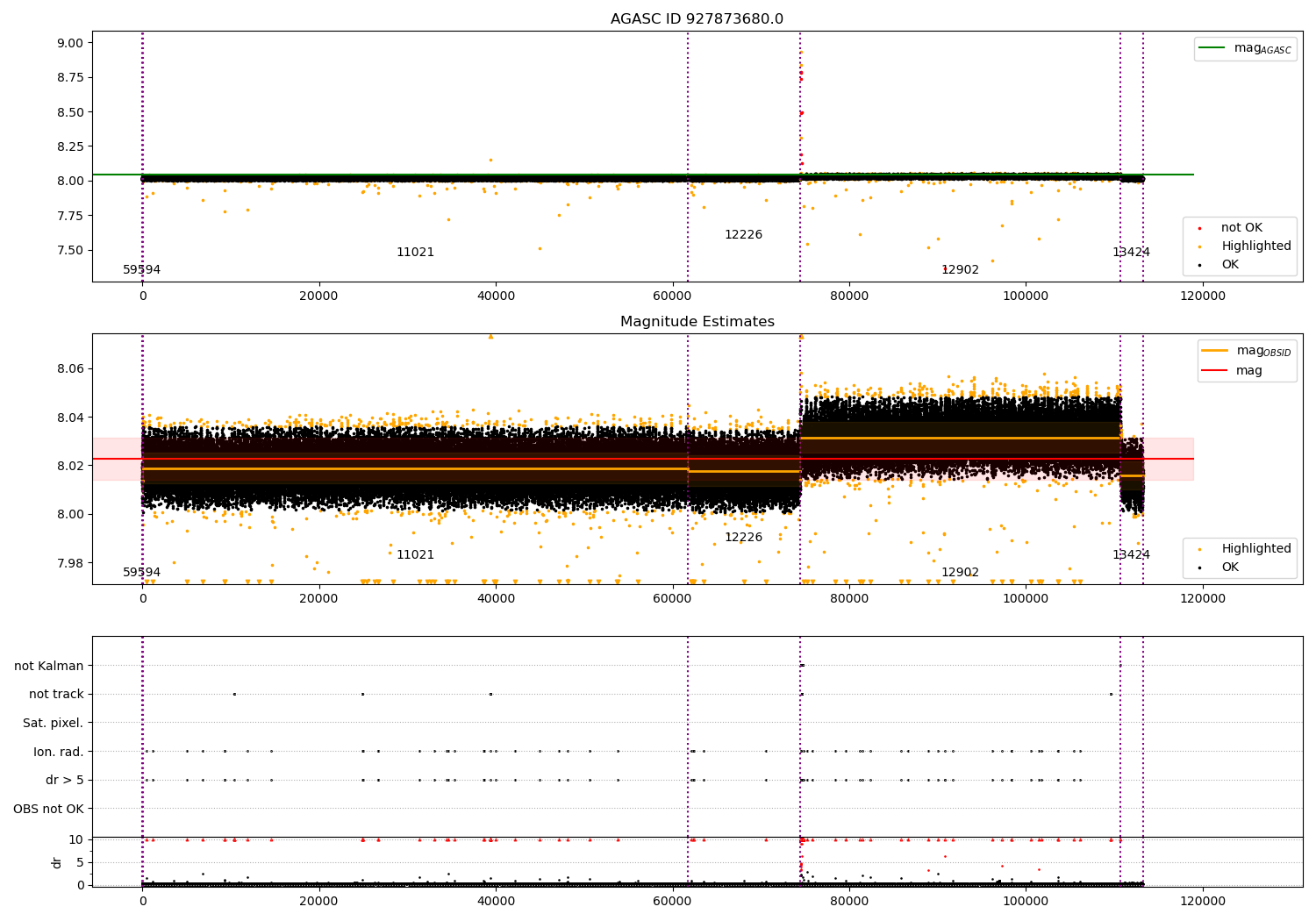The height and width of the screenshot is (921, 1316).
Task: Click the 7.98 y-axis tick label
Action: [x=70, y=563]
